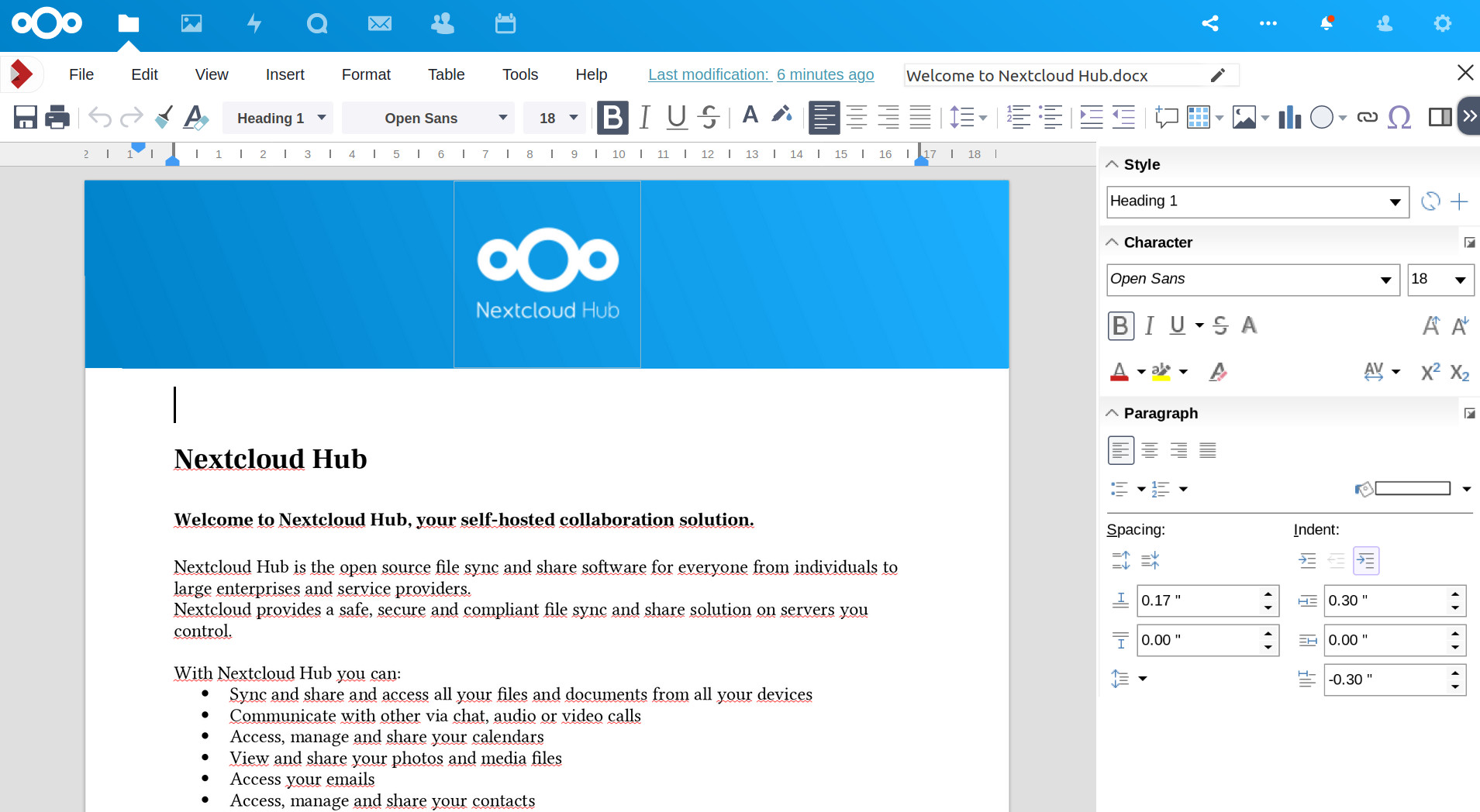Open Nextcloud notifications bell
Image resolution: width=1480 pixels, height=812 pixels.
[x=1326, y=23]
